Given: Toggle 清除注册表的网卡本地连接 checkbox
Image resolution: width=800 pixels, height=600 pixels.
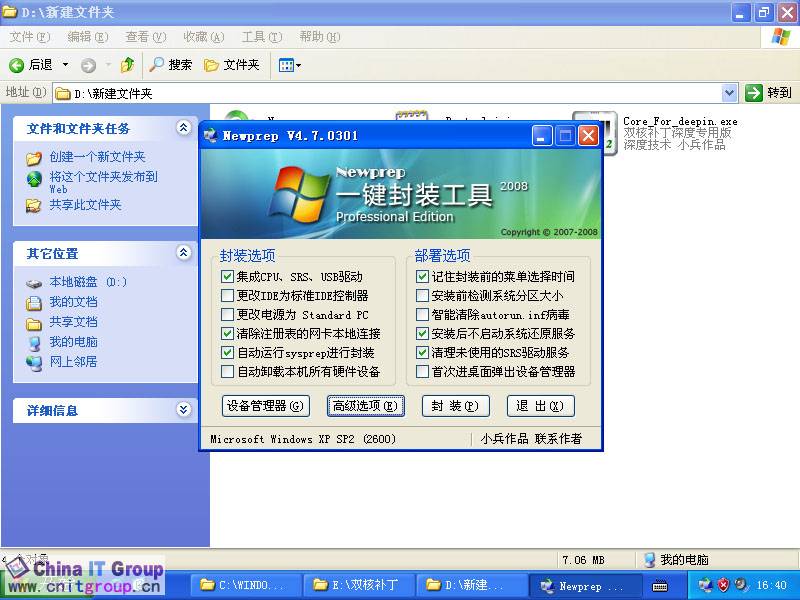Looking at the screenshot, I should (227, 334).
